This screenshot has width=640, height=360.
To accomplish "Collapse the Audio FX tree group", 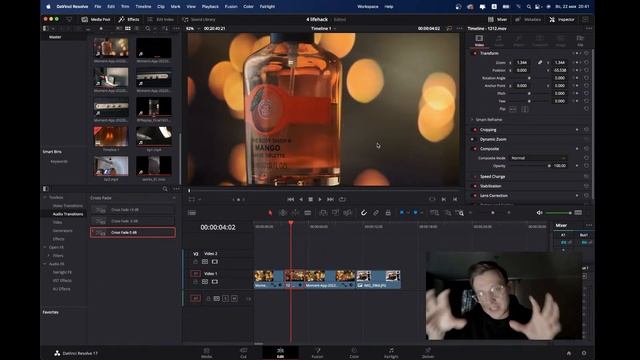I will coord(45,264).
